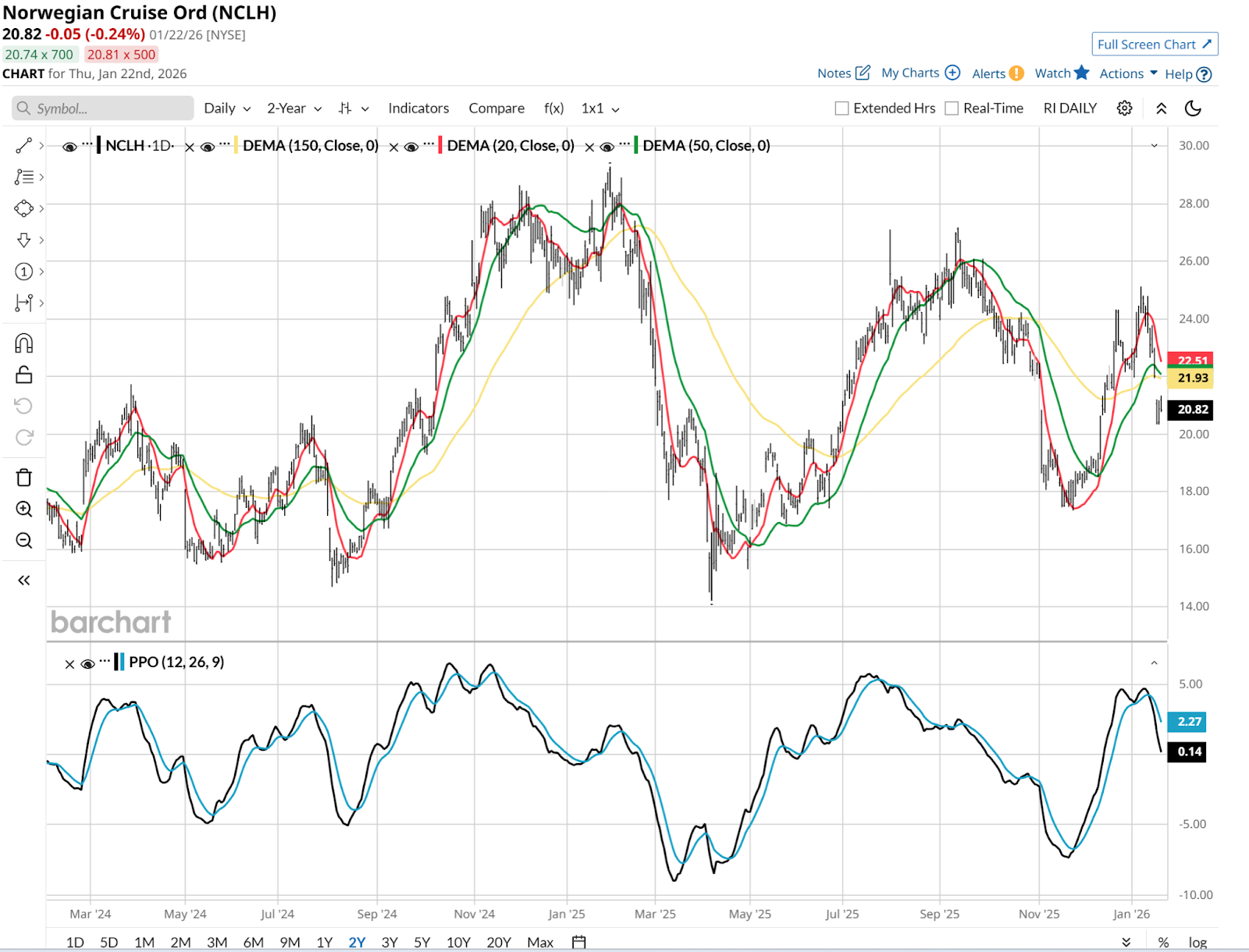Expand the 2-Year period dropdown

(x=294, y=108)
